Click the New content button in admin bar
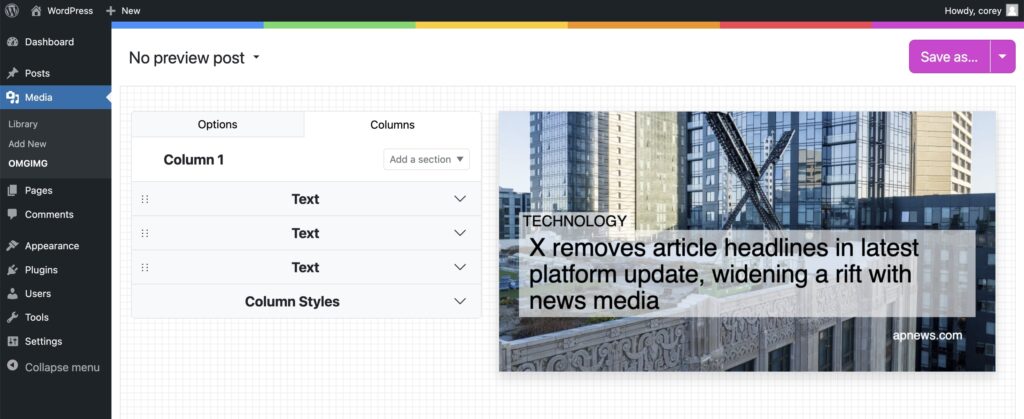 tap(123, 10)
